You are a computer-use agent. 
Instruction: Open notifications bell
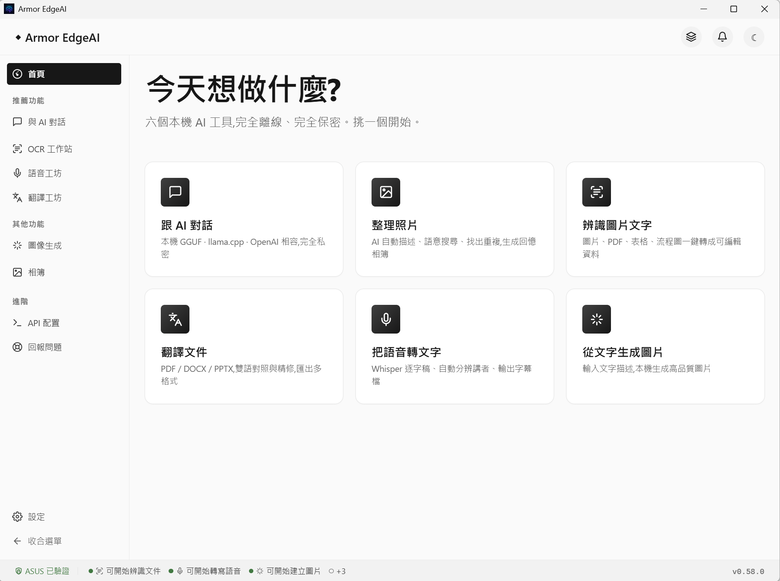(722, 37)
